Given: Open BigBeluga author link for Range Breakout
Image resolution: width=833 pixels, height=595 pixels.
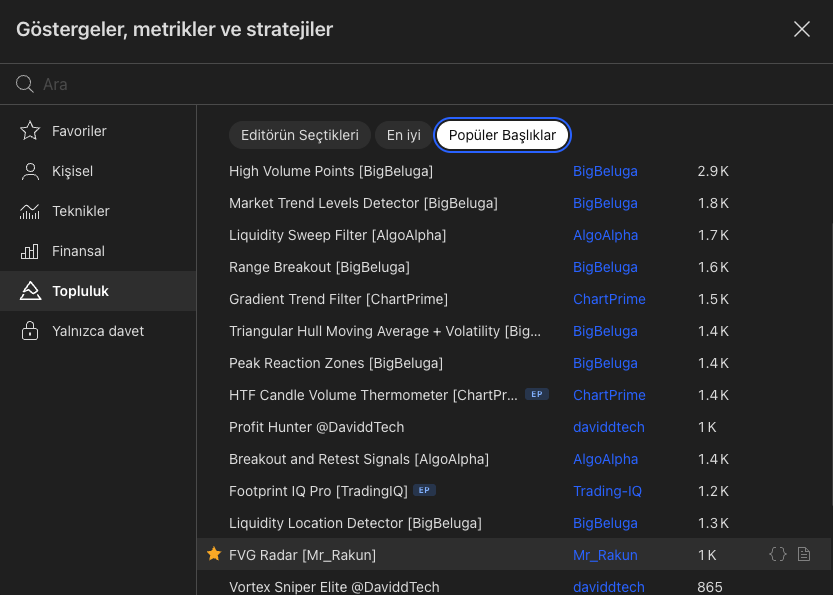Looking at the screenshot, I should [605, 267].
